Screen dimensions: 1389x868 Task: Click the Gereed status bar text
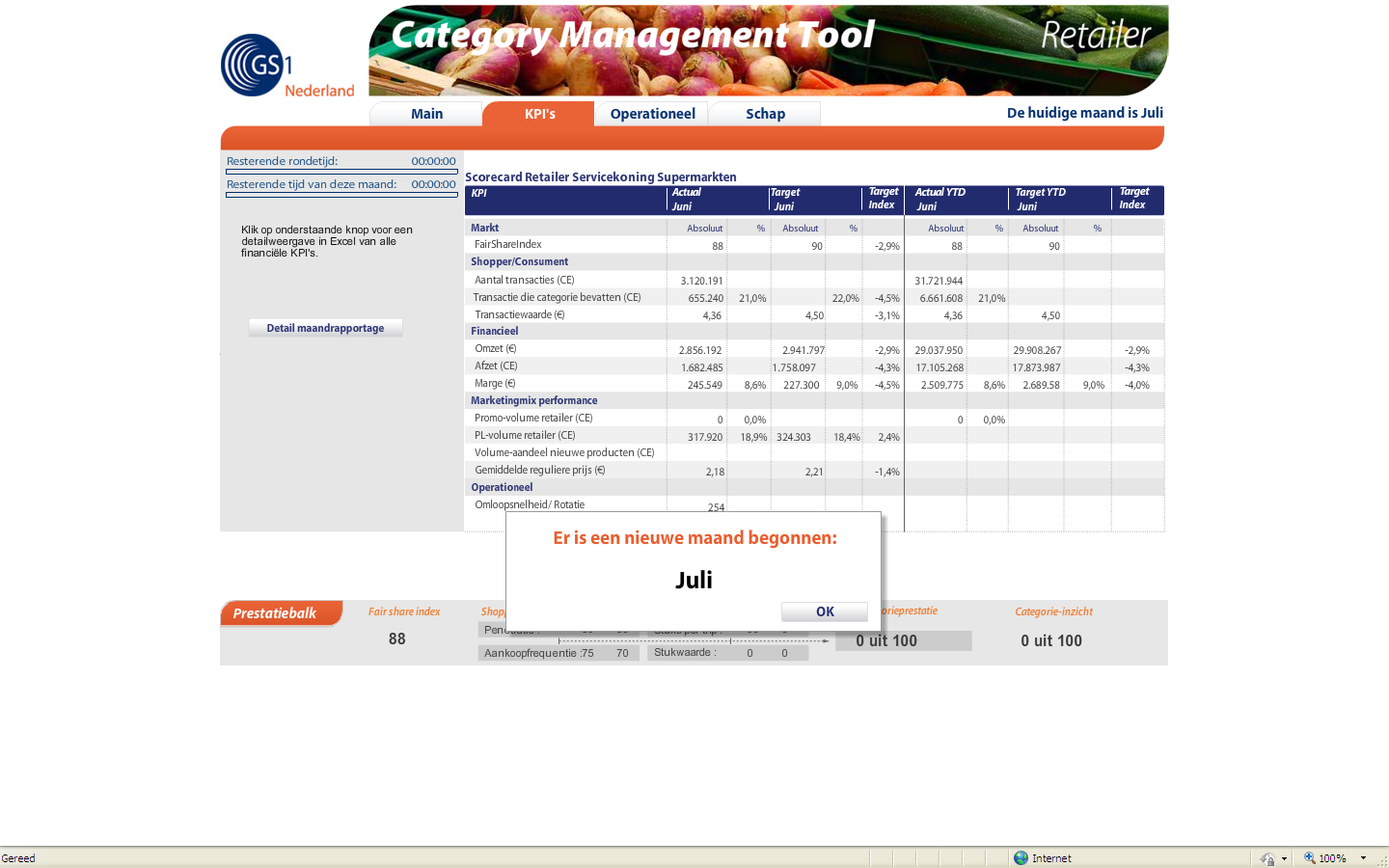coord(18,858)
